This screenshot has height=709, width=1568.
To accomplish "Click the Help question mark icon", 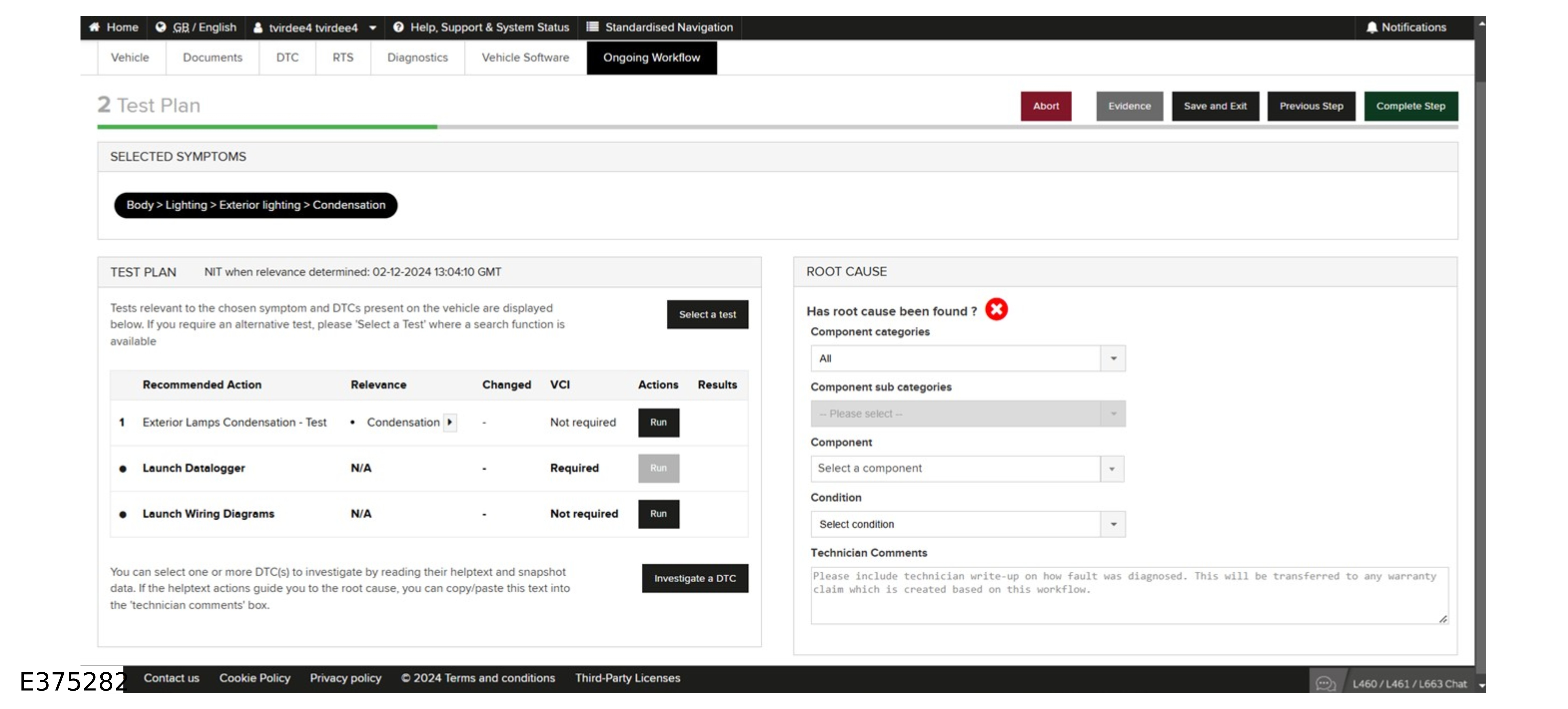I will pos(399,27).
